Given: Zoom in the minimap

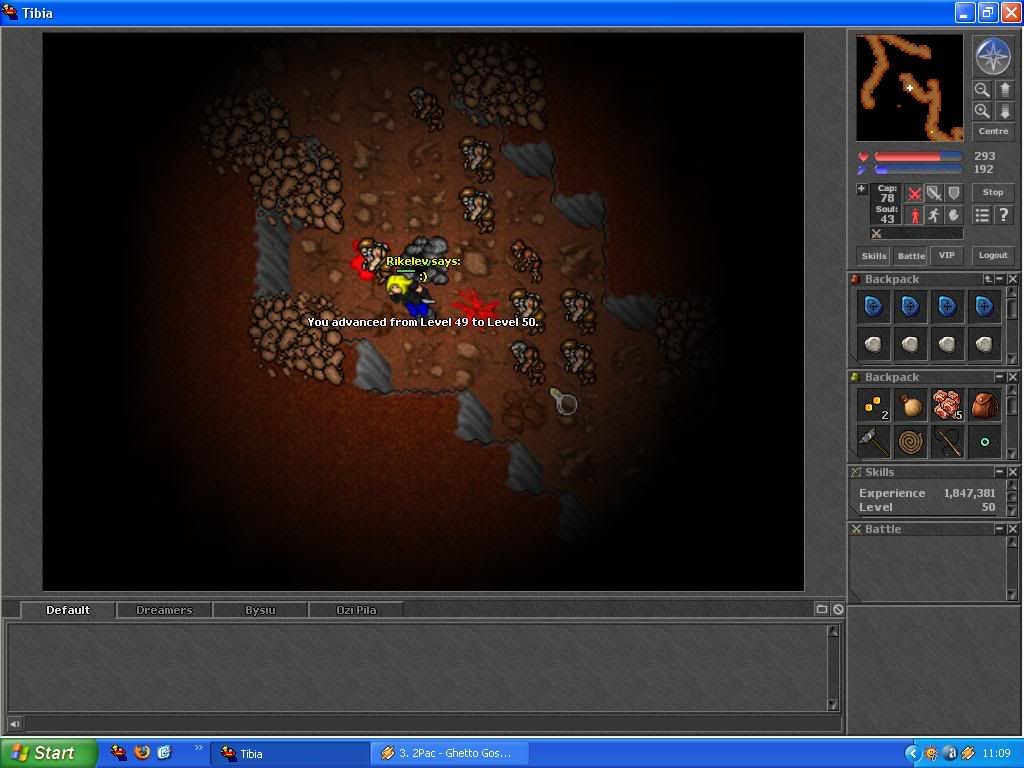Looking at the screenshot, I should coord(982,110).
